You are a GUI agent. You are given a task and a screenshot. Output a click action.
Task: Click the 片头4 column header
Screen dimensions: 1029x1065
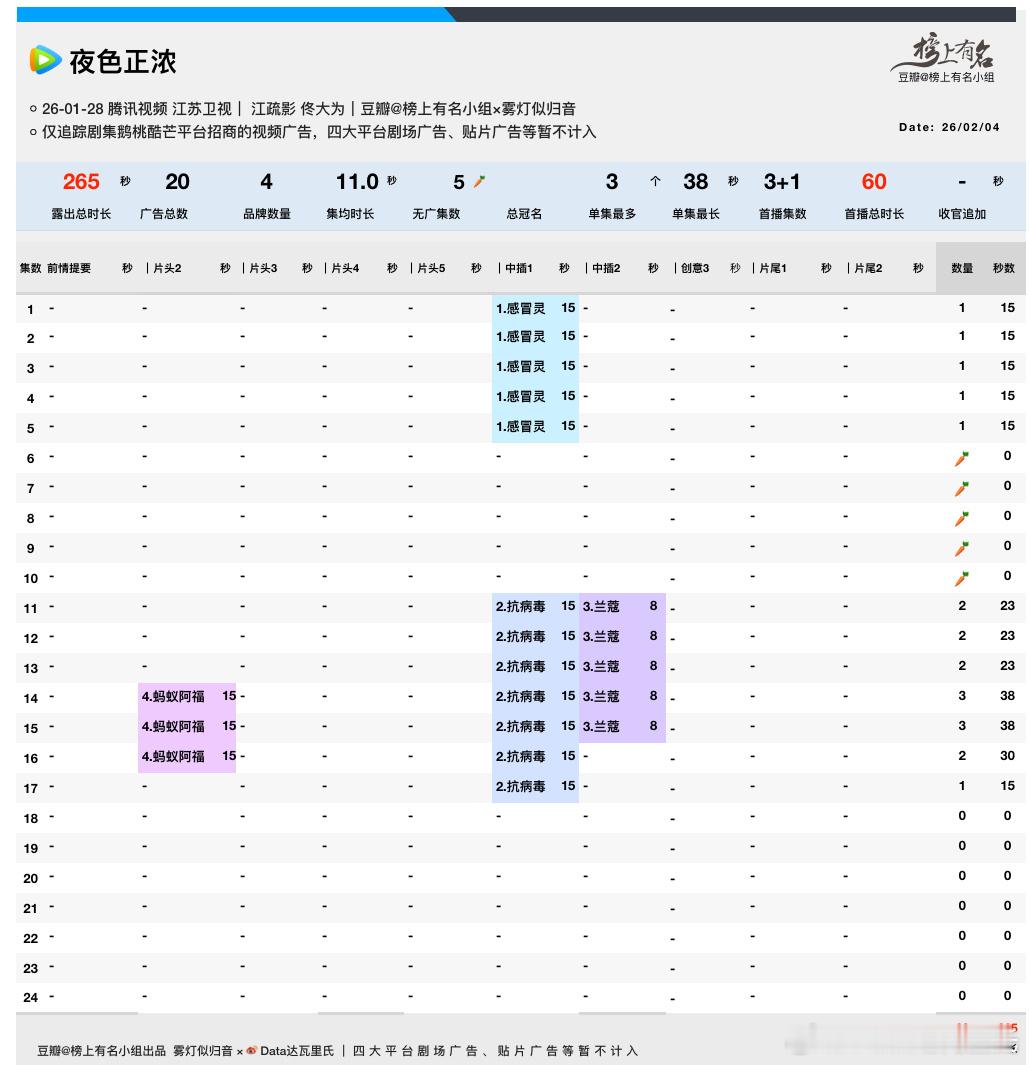pos(345,268)
